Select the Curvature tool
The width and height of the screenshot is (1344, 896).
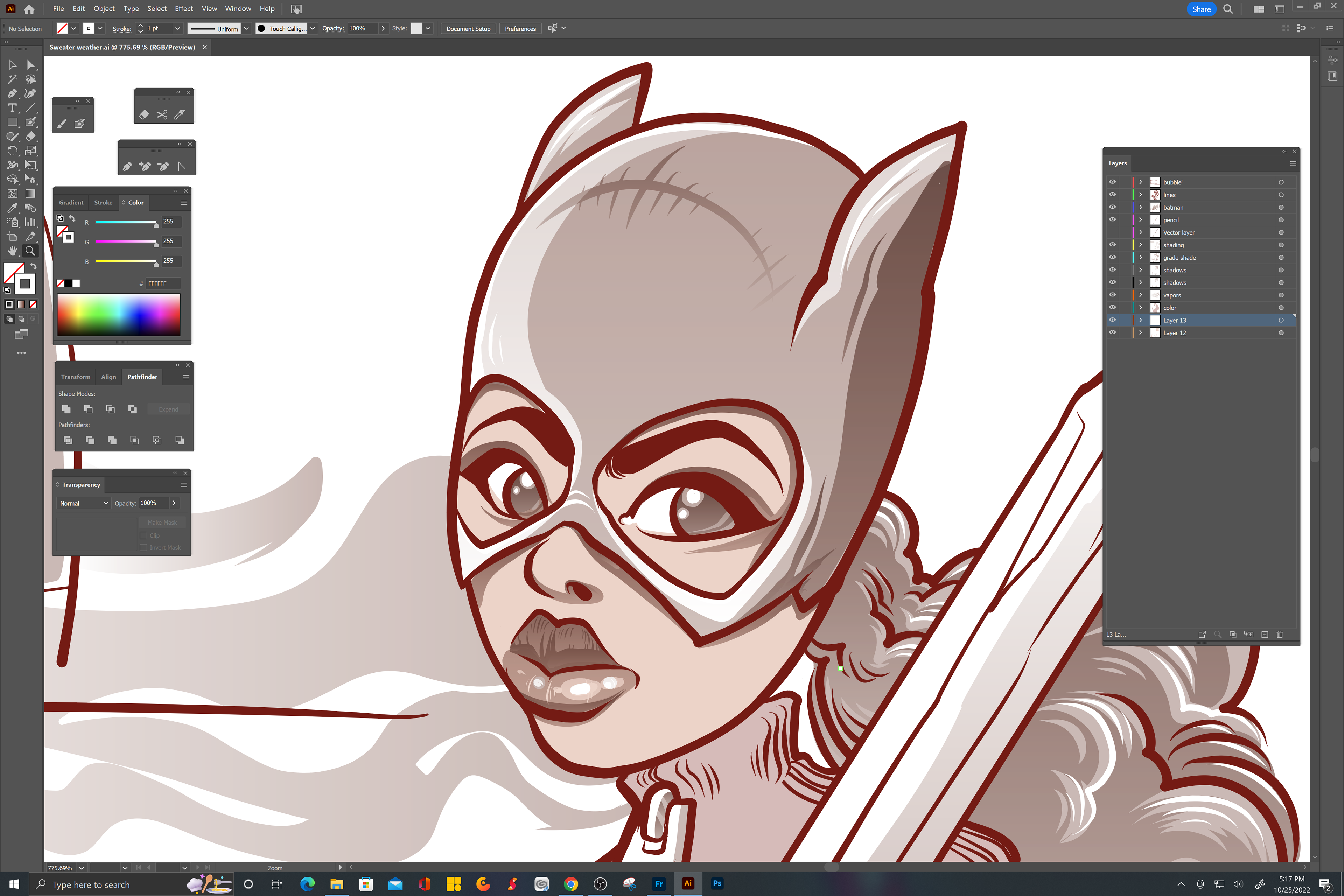[x=30, y=94]
